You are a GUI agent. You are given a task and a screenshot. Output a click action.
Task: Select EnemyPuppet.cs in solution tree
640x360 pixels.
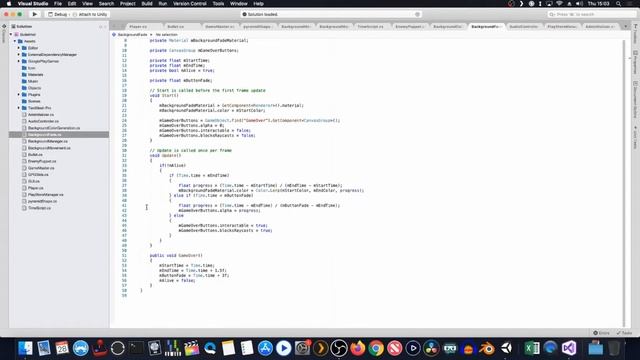coord(42,161)
